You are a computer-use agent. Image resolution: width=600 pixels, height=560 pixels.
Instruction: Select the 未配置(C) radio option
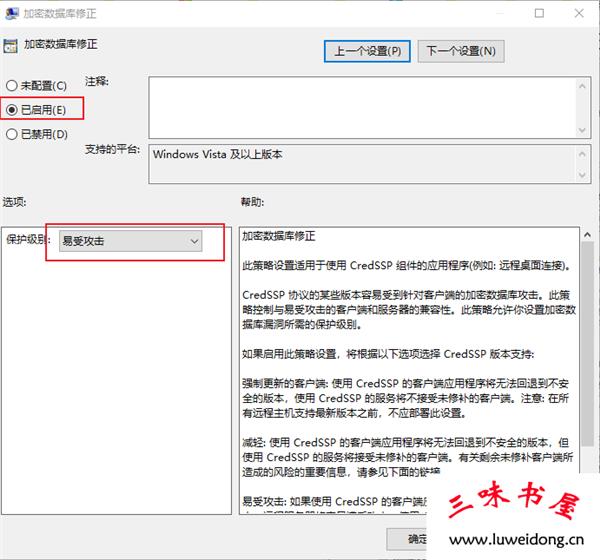(13, 86)
